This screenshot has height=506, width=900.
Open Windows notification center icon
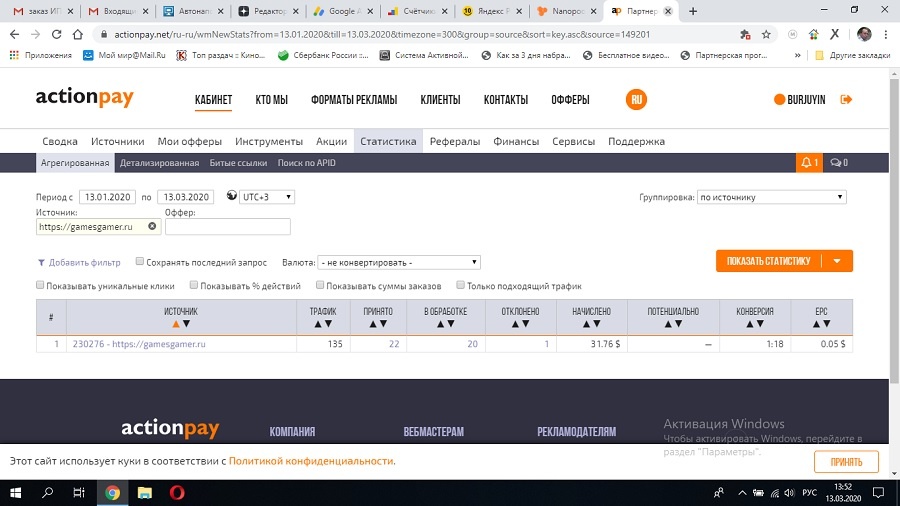(878, 493)
